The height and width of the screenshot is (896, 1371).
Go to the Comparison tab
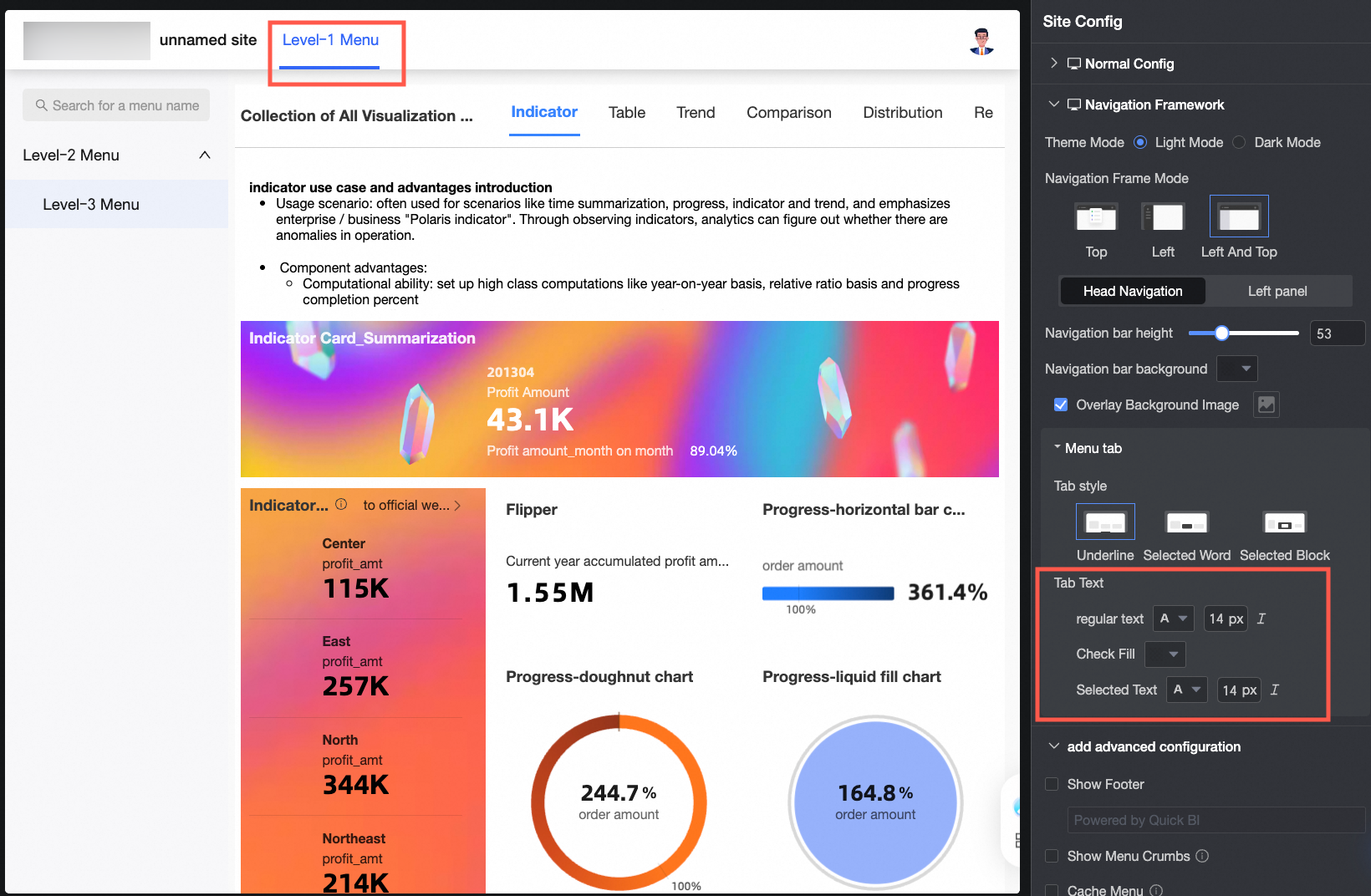pyautogui.click(x=789, y=113)
